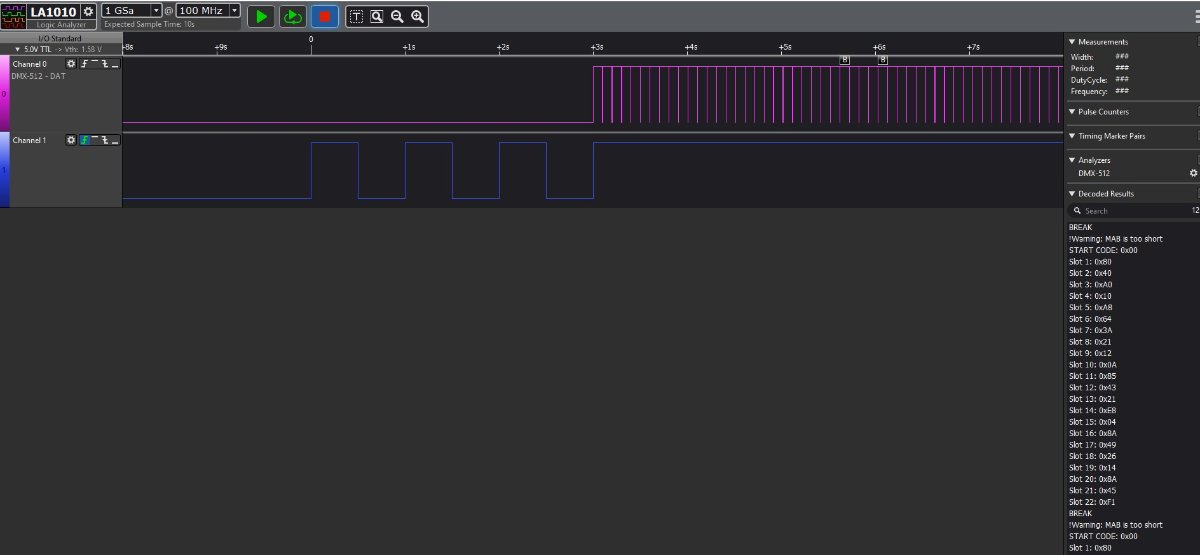
Task: Open device settings gear next to LA1010
Action: point(88,11)
